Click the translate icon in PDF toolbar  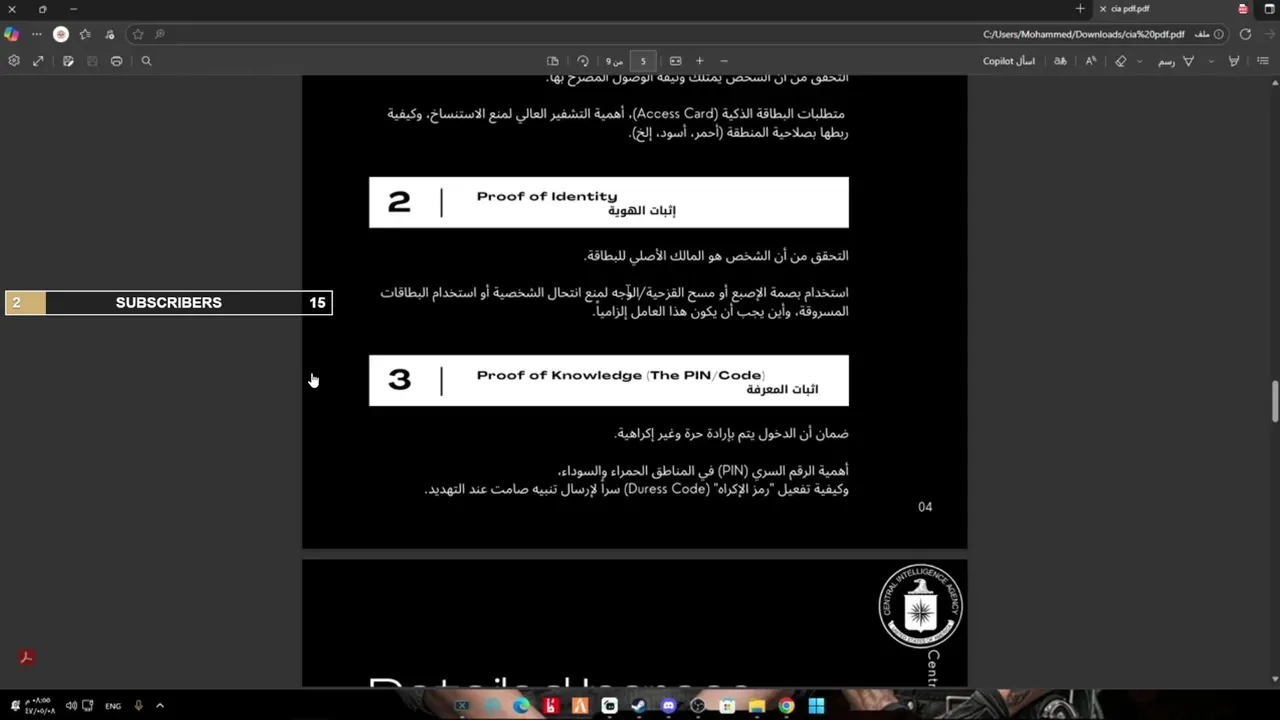point(1060,61)
